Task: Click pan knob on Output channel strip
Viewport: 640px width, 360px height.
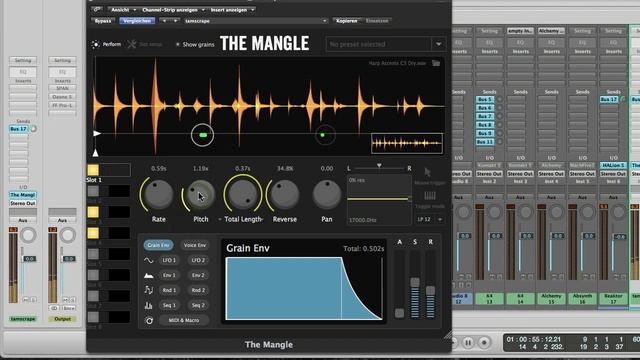Action: click(x=67, y=235)
